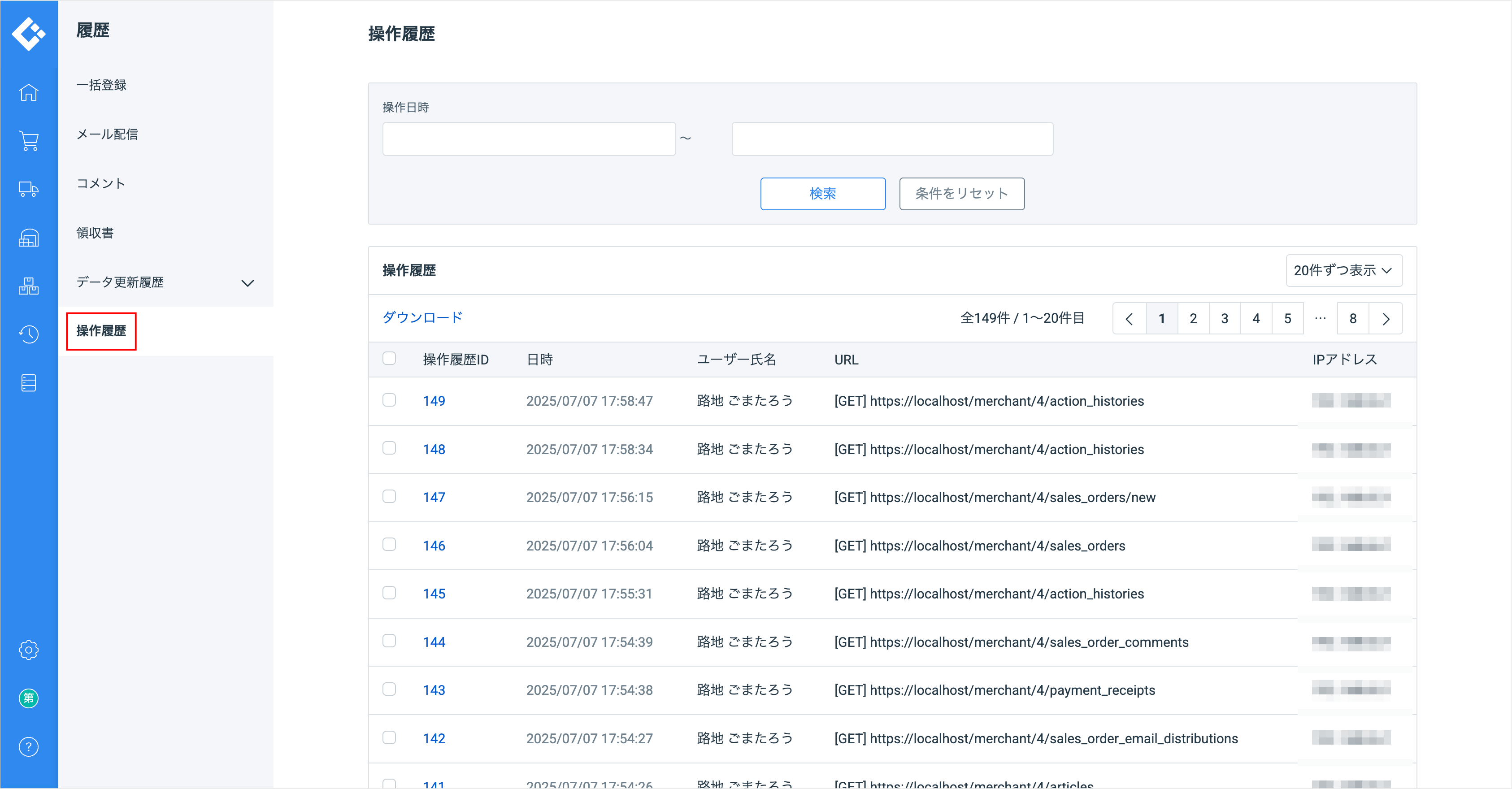Click the URL column header
The image size is (1512, 789).
(847, 360)
